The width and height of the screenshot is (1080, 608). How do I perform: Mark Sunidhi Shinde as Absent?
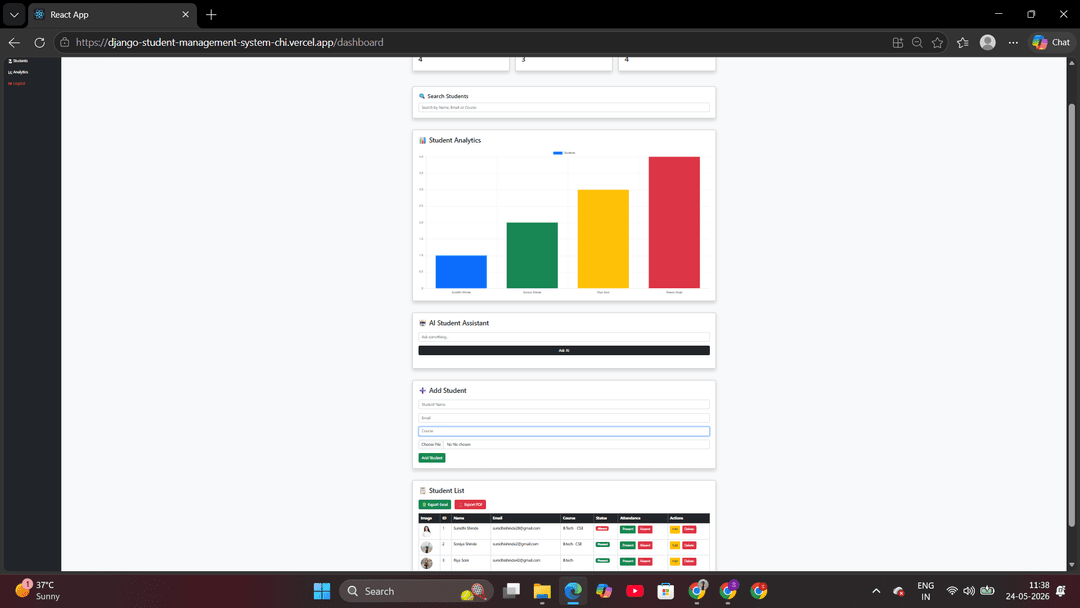[645, 530]
